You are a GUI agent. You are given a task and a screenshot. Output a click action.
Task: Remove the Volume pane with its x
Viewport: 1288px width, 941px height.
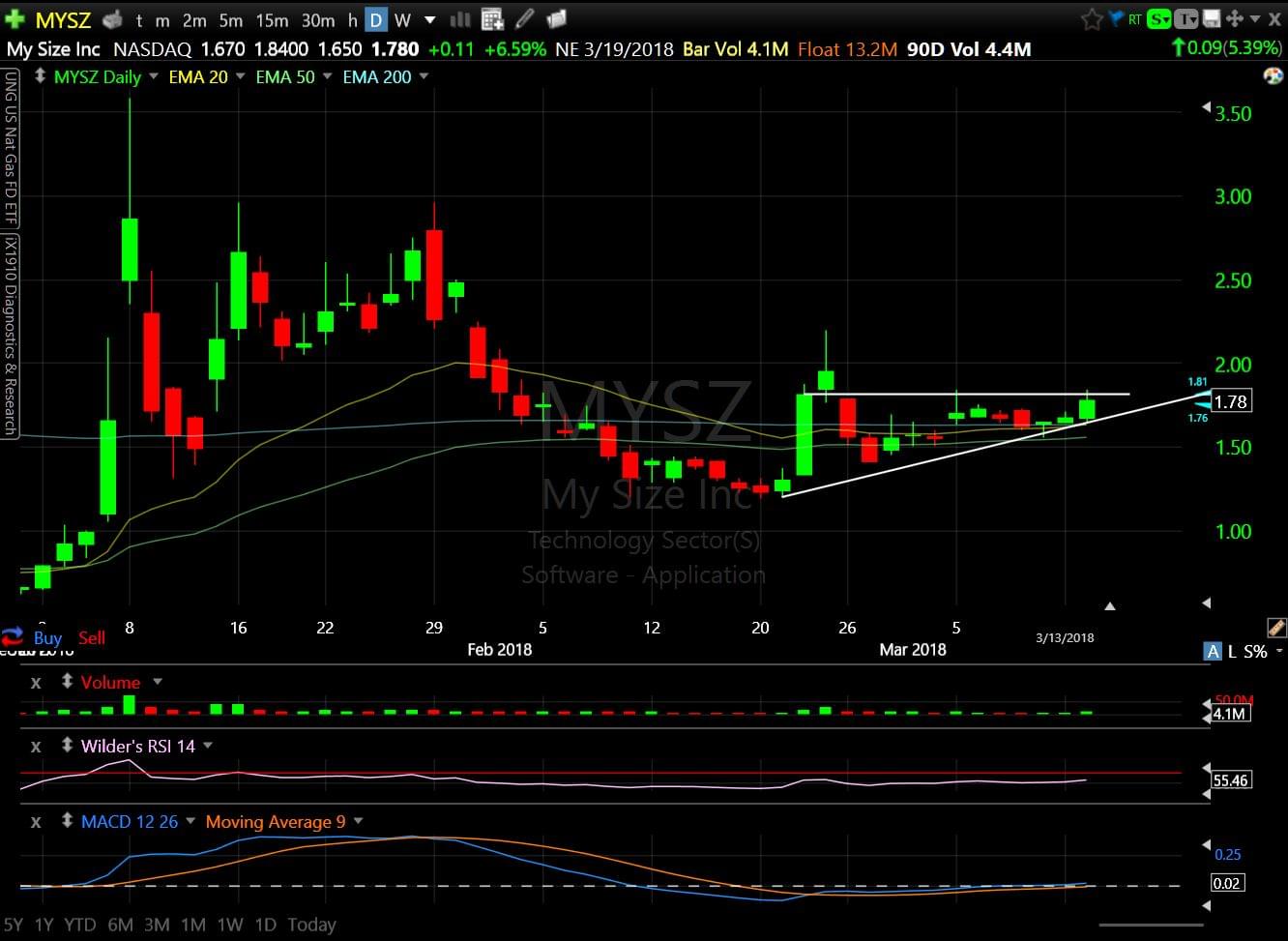coord(36,683)
